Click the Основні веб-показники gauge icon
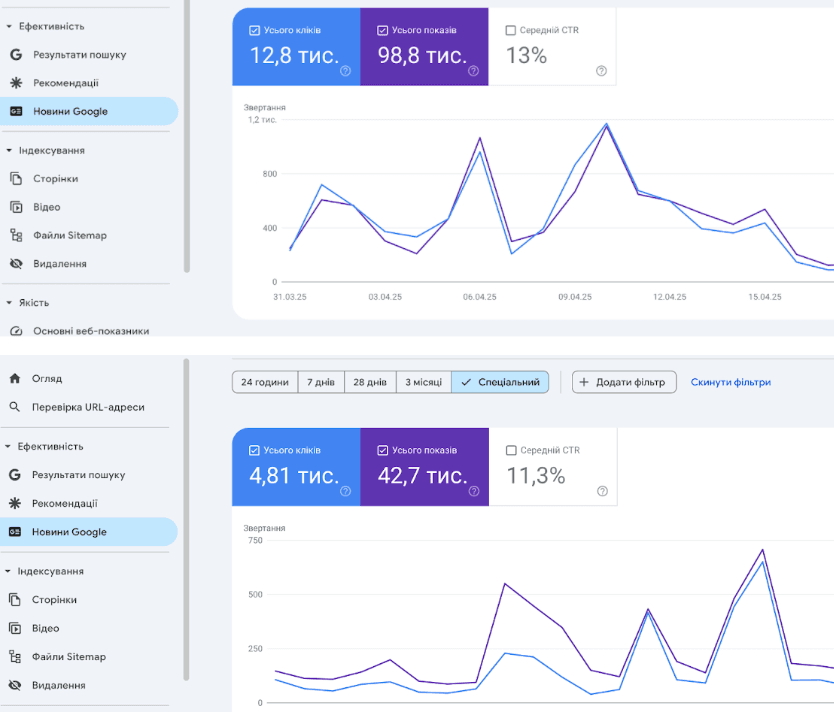This screenshot has width=834, height=712. click(15, 331)
